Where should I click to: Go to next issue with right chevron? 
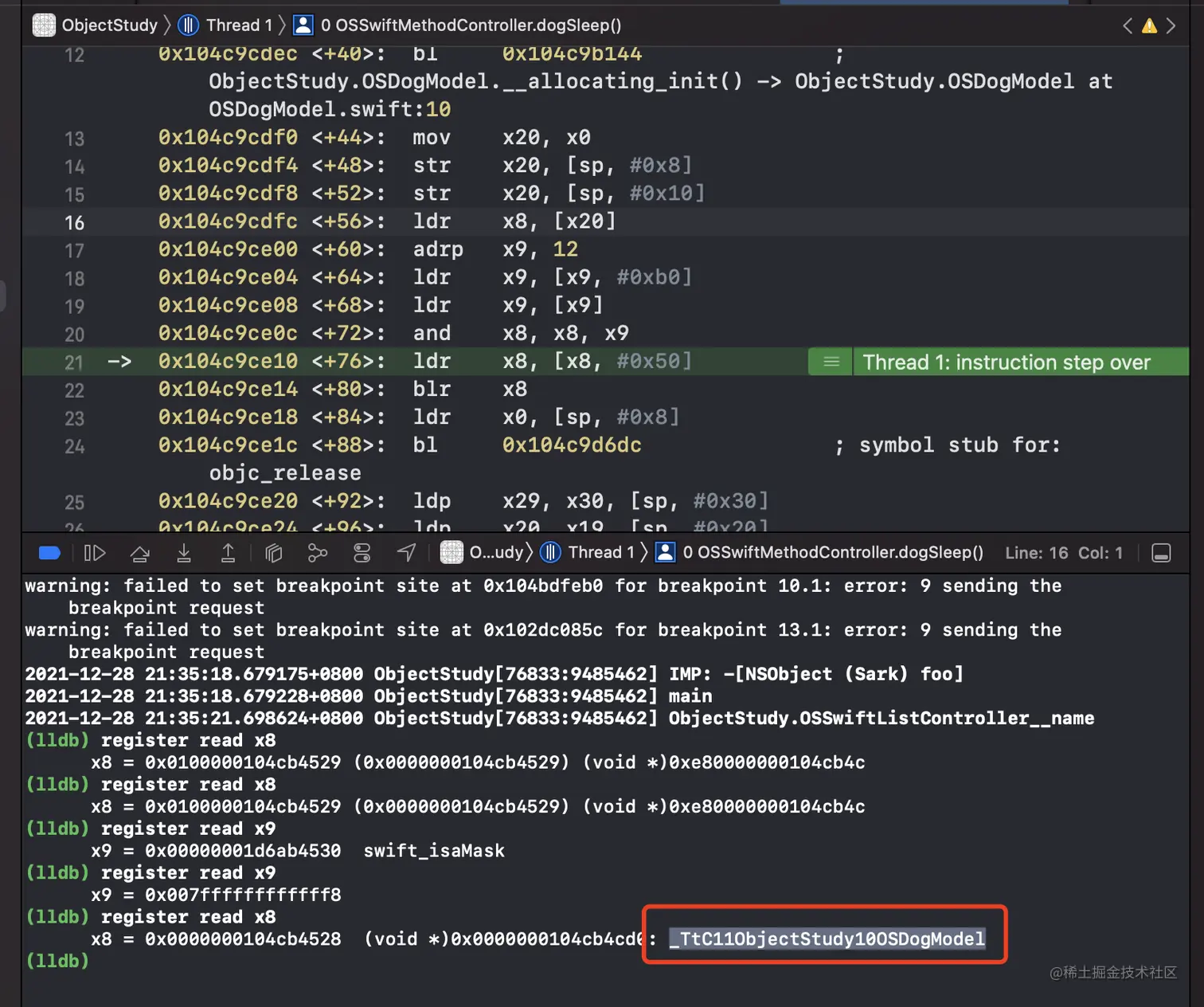(x=1171, y=25)
